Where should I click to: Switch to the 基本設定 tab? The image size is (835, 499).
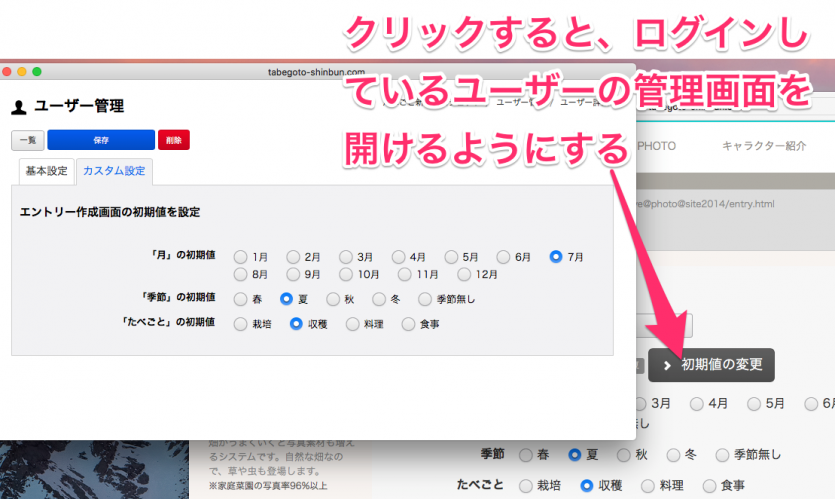point(47,171)
